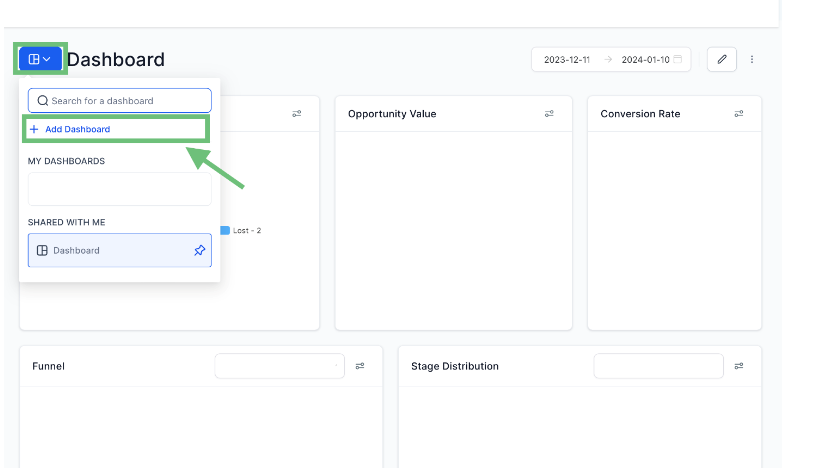Click the Dashboard page title
This screenshot has height=468, width=833.
(x=115, y=60)
